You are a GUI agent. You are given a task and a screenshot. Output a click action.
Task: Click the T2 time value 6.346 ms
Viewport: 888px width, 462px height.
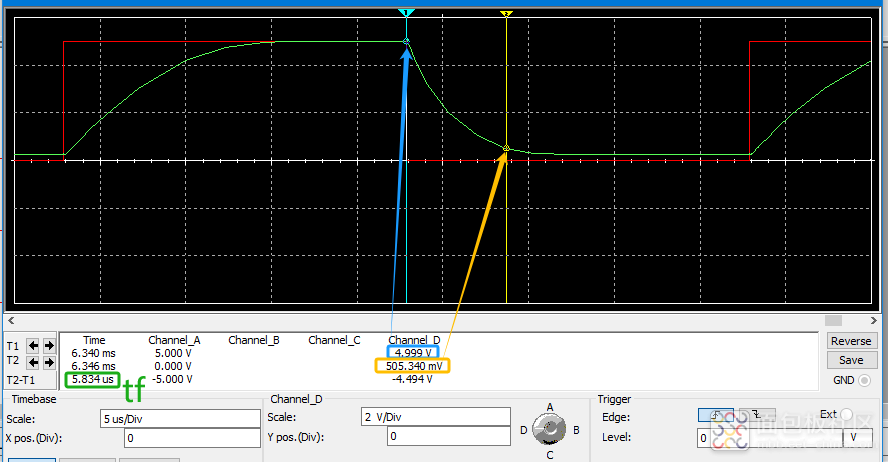click(x=93, y=366)
